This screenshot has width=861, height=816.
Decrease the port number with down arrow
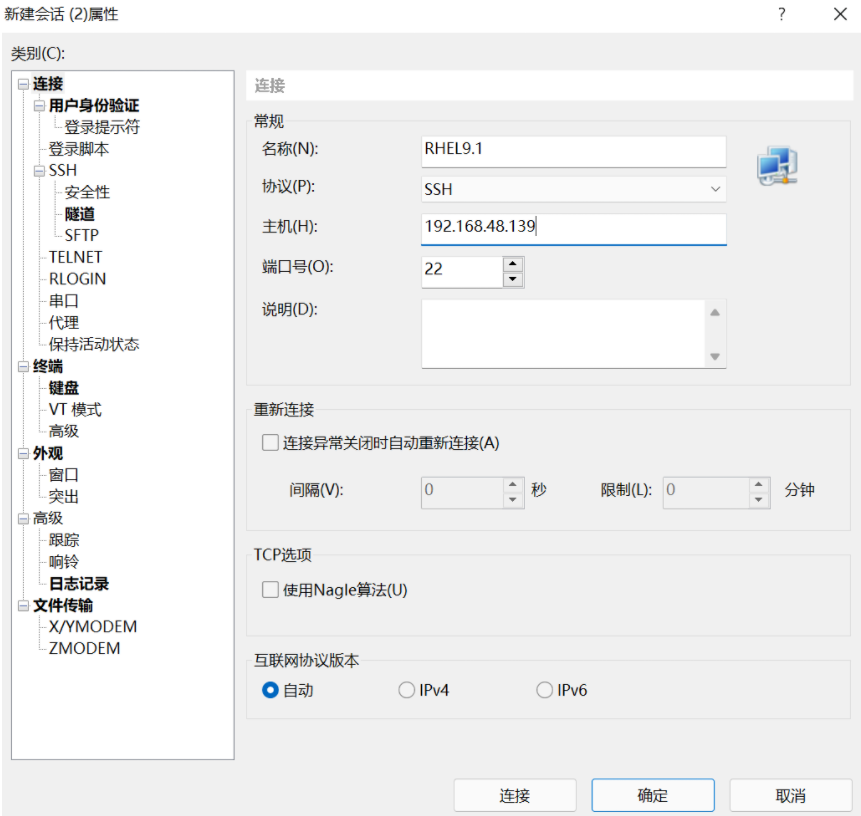coord(513,279)
